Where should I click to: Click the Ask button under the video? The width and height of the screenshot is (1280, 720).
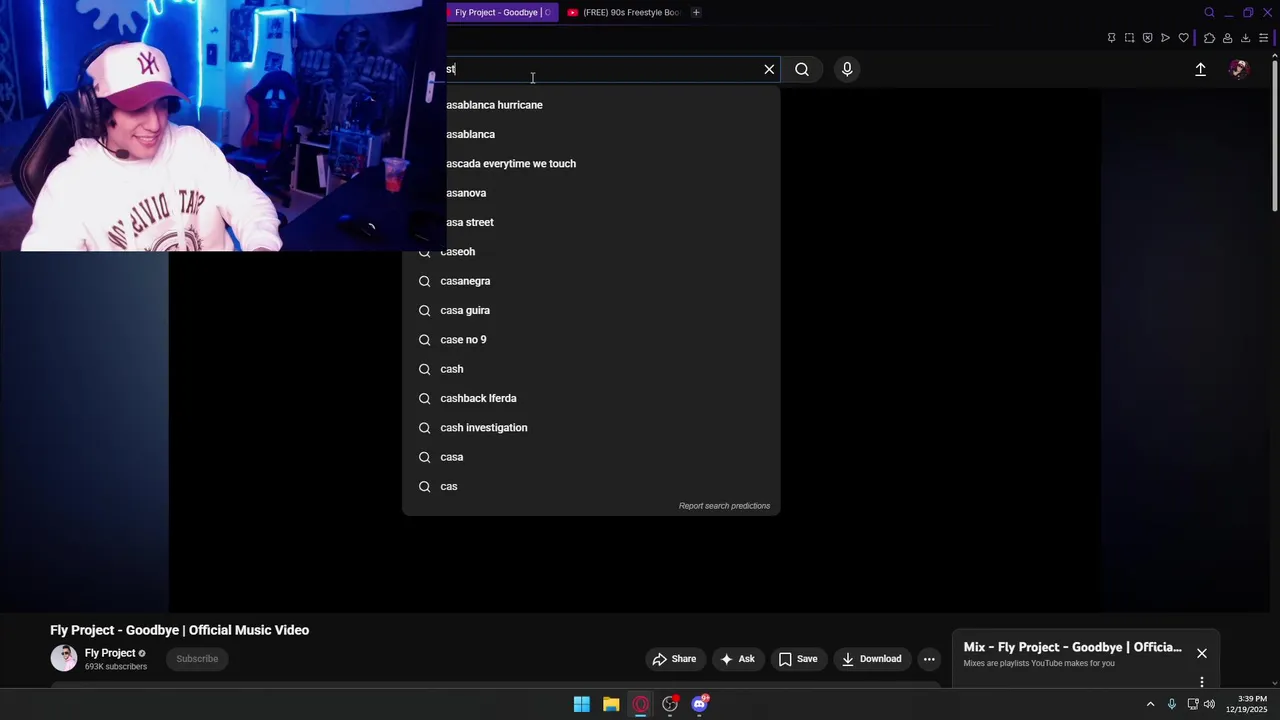pyautogui.click(x=738, y=659)
